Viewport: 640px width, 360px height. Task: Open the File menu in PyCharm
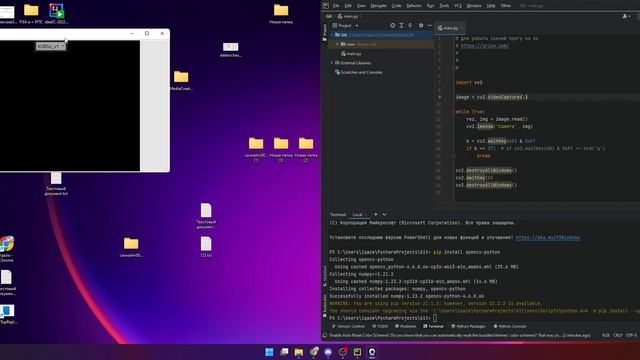pyautogui.click(x=336, y=6)
